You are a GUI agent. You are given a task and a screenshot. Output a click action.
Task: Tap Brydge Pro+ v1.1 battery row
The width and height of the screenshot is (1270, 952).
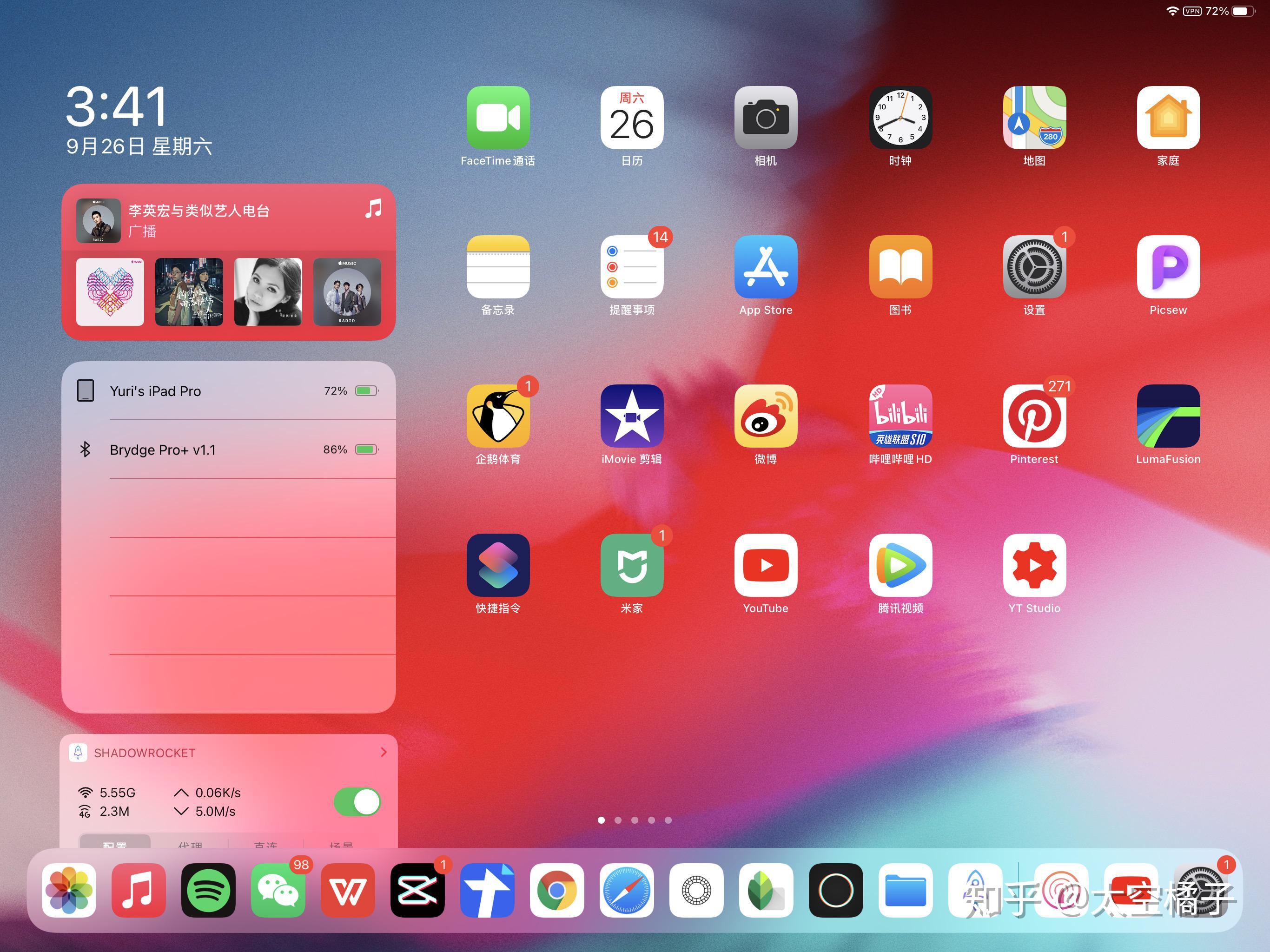point(229,450)
